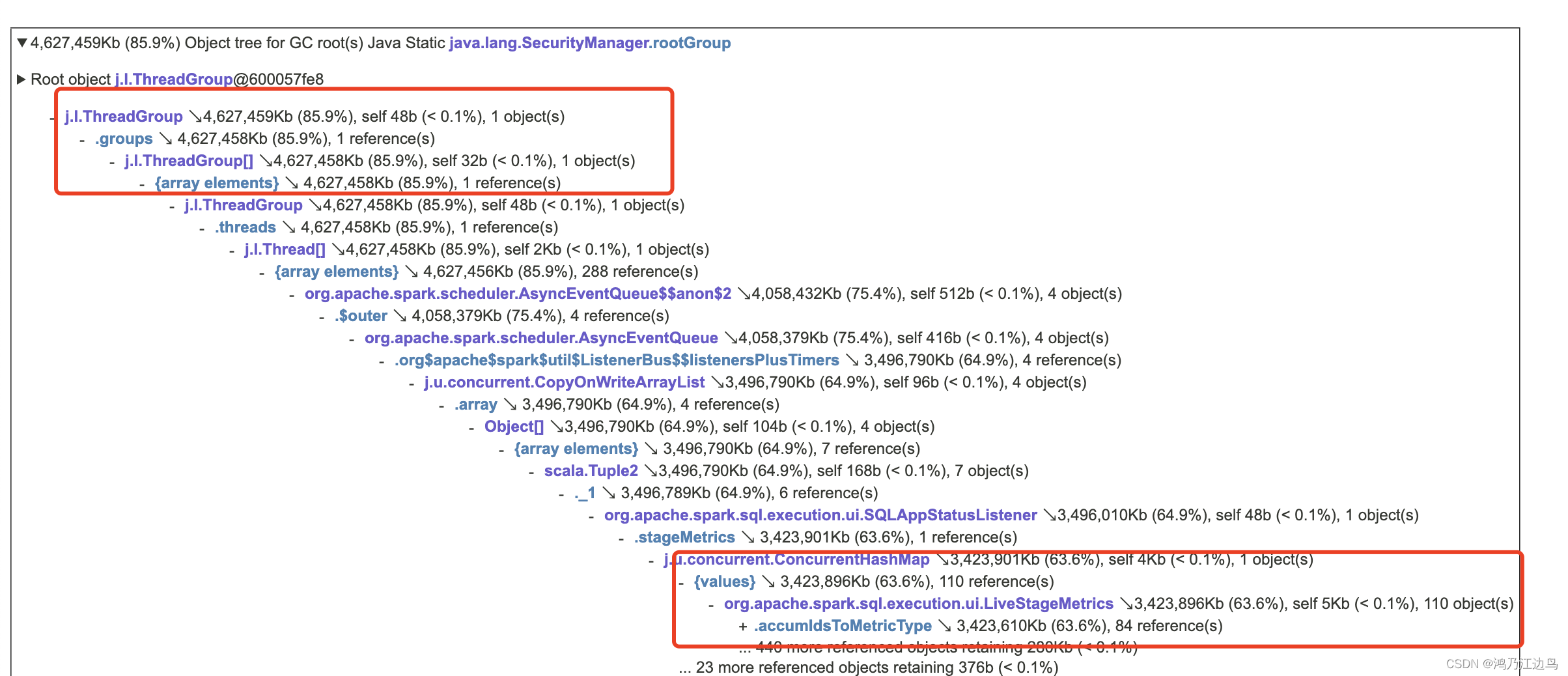The image size is (1568, 676).
Task: Click '3,496,789Kb (64.9%), 6 reference(s)' text
Action: (x=749, y=493)
